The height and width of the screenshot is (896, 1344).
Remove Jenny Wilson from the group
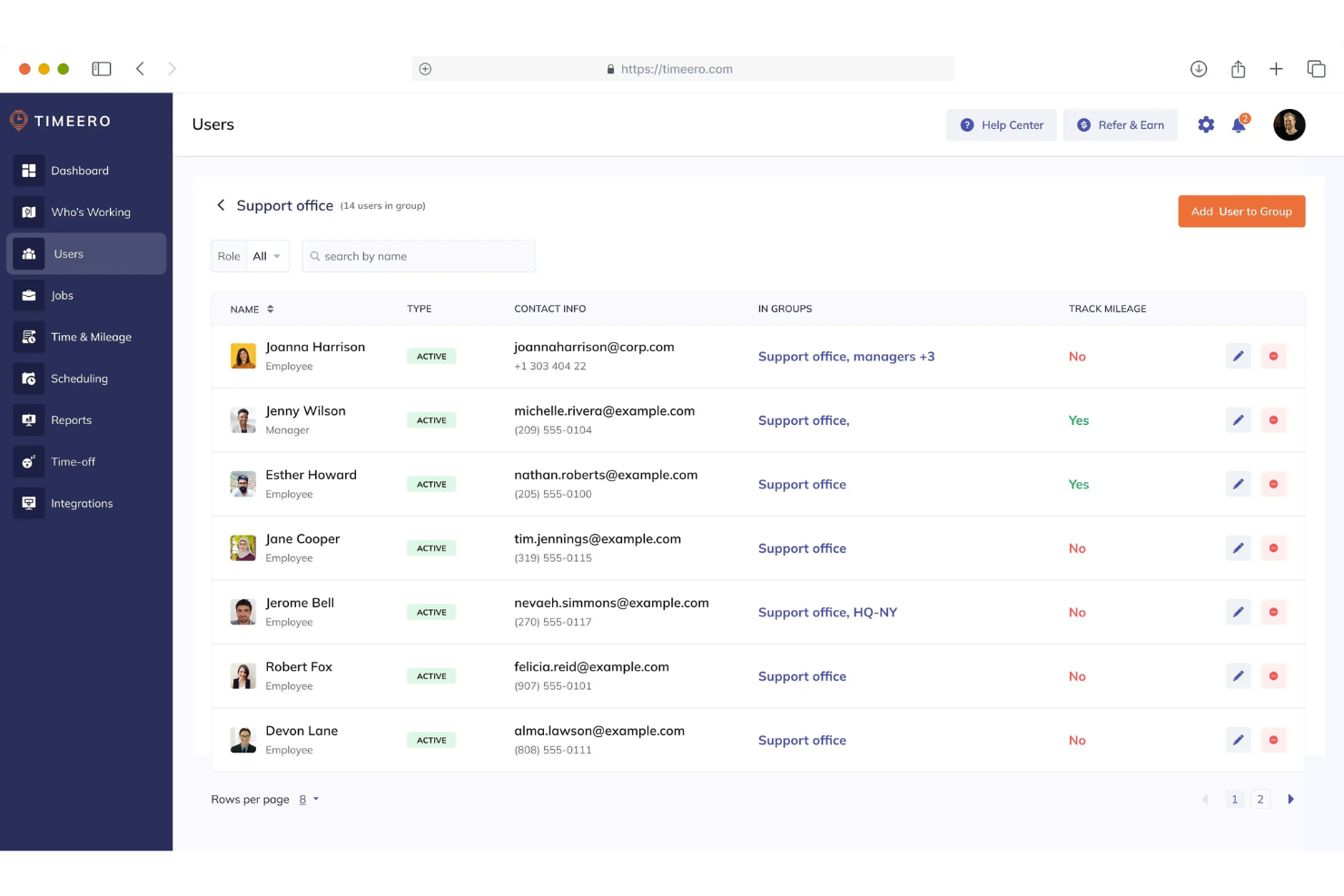click(1273, 420)
